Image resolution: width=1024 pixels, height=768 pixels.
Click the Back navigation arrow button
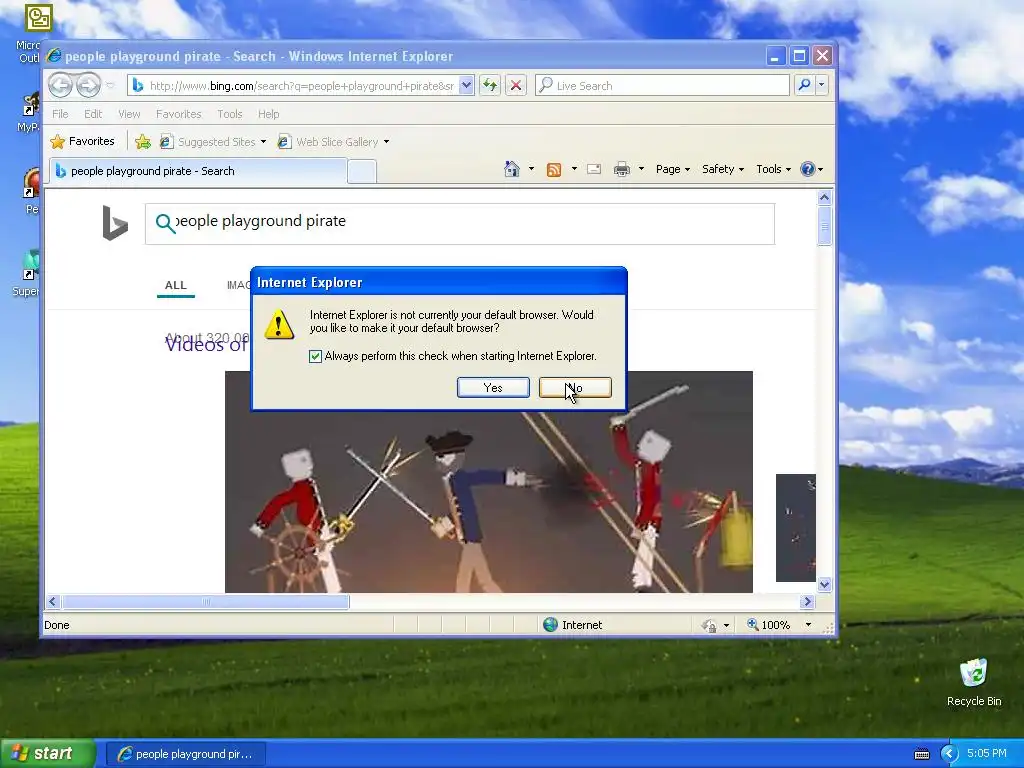(60, 85)
